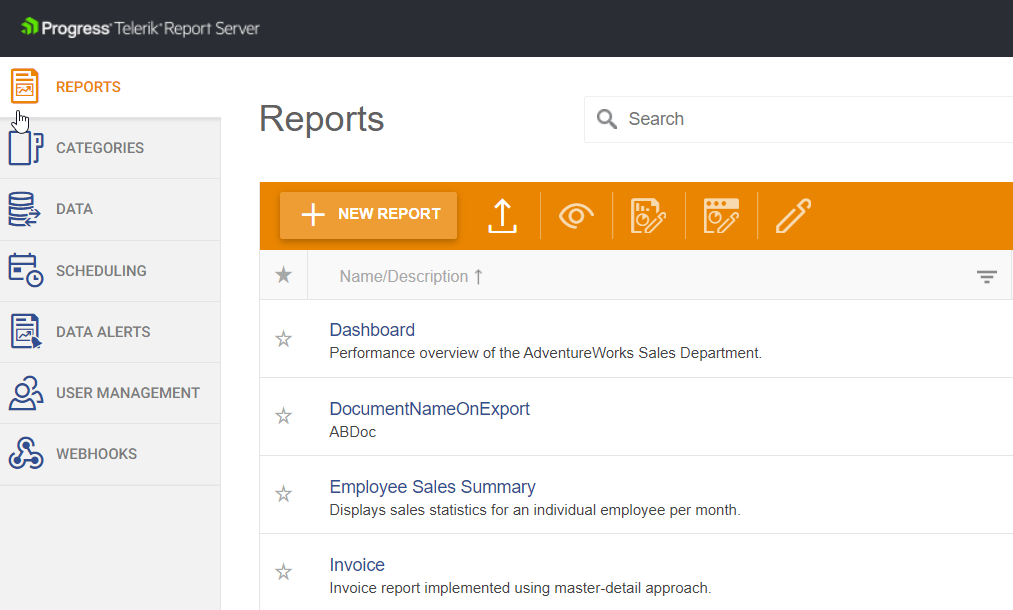Open the web report designer icon

click(x=721, y=216)
